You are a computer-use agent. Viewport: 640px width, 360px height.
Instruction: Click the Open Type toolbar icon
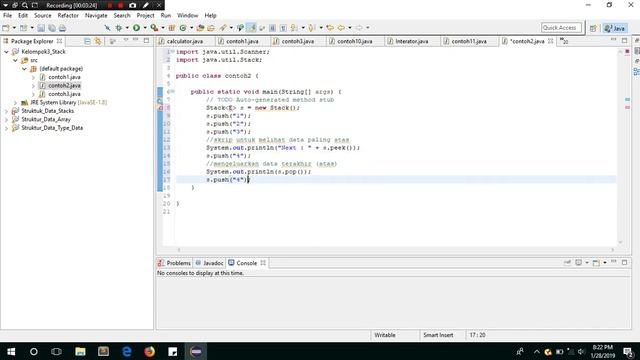(x=200, y=28)
